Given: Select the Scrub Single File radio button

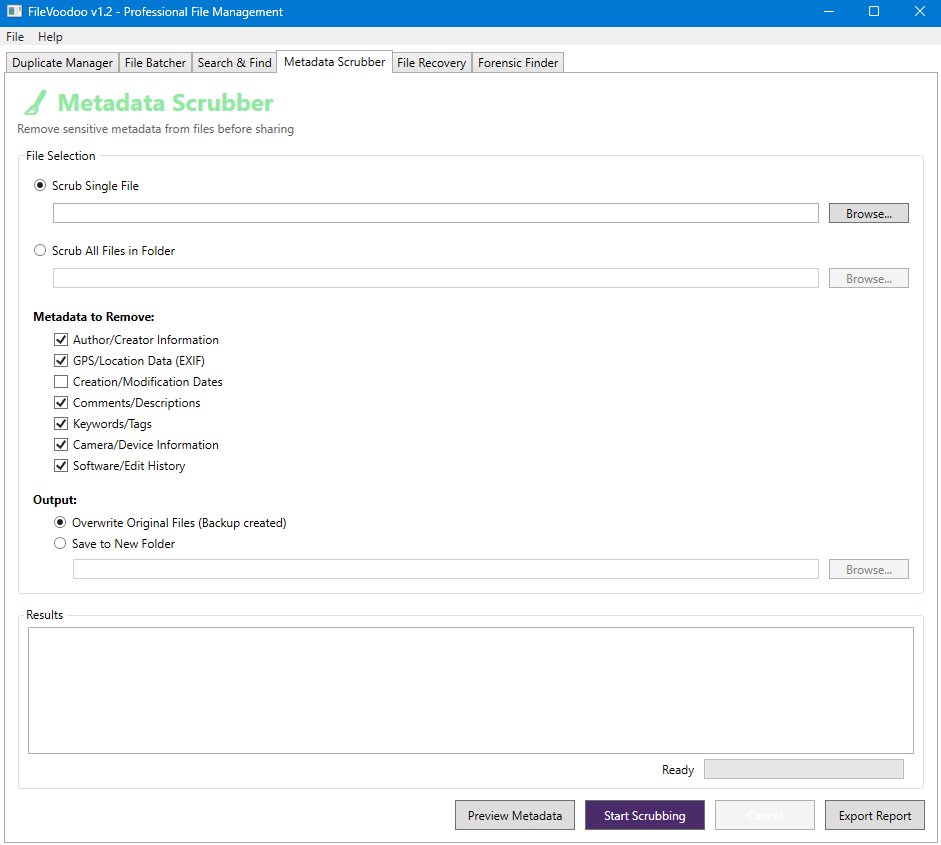Looking at the screenshot, I should coord(40,186).
